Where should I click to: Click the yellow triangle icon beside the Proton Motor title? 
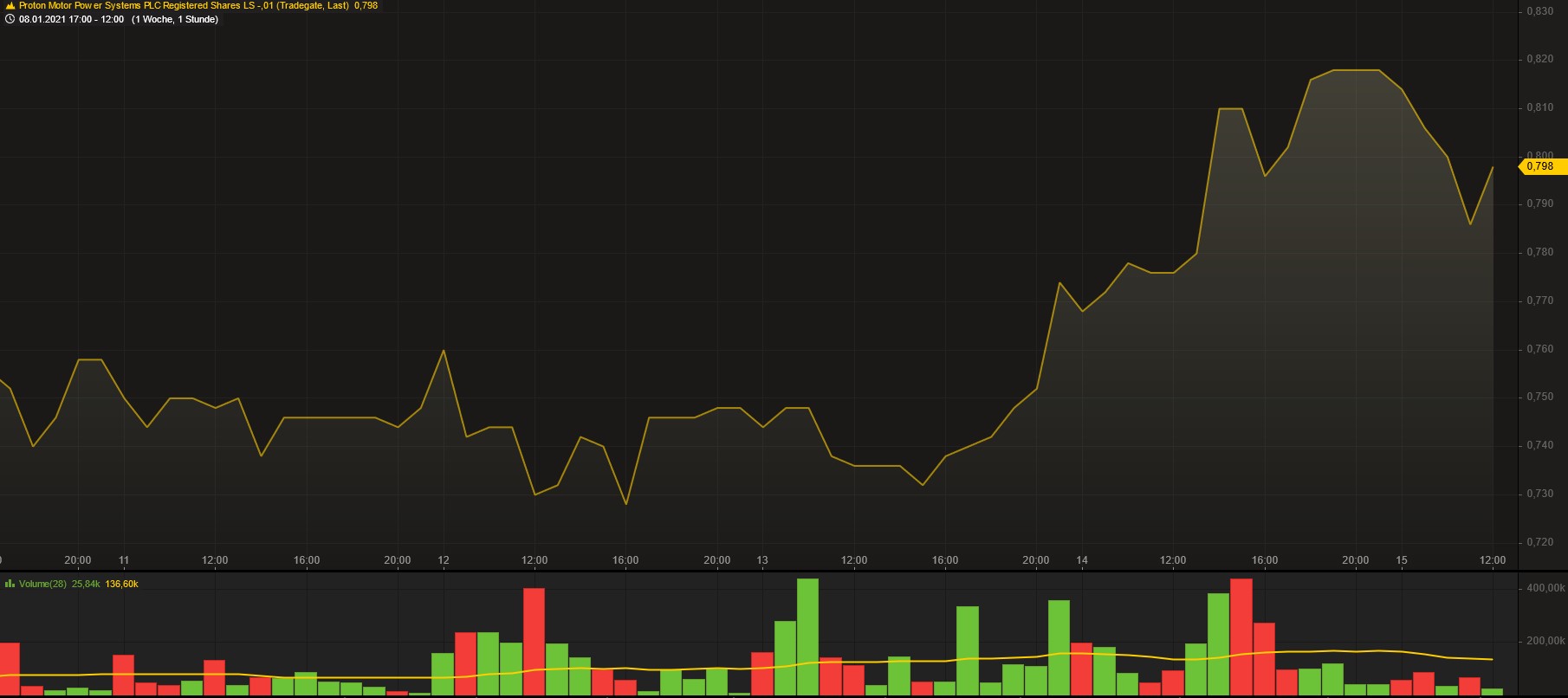10,5
